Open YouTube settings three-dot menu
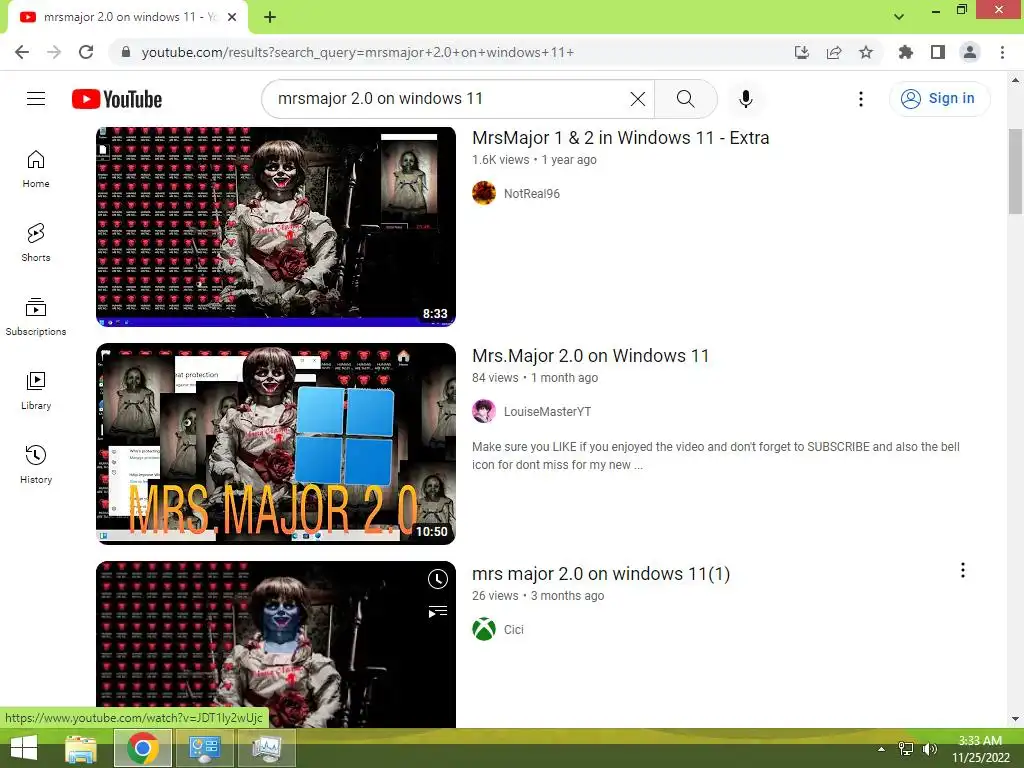 (861, 99)
